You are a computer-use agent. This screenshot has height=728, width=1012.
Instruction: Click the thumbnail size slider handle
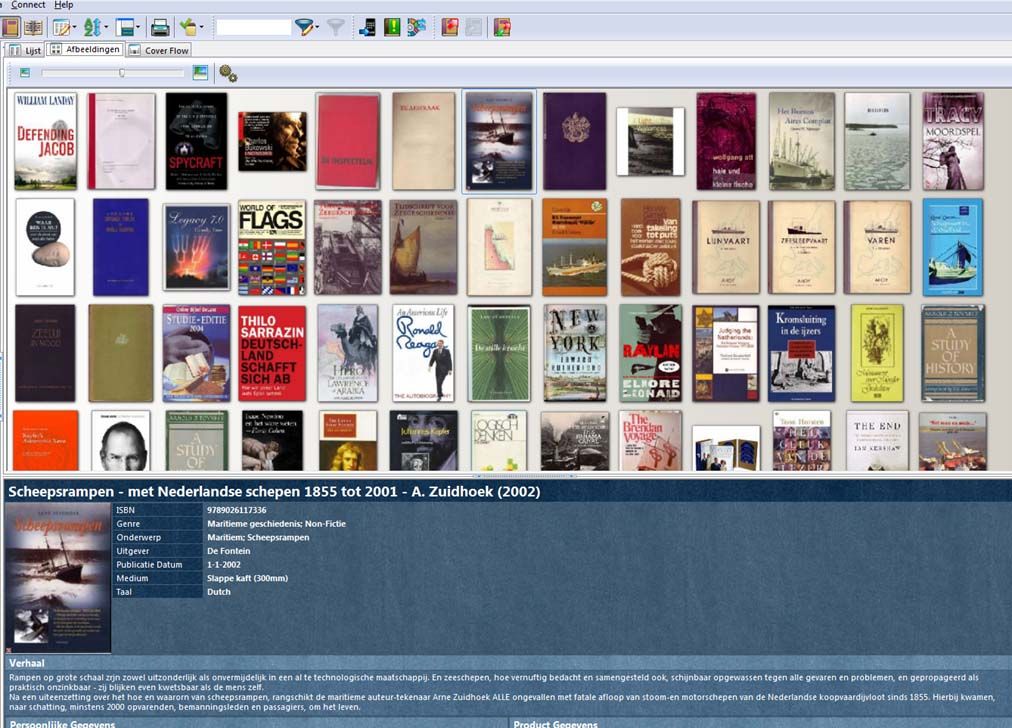(x=122, y=73)
